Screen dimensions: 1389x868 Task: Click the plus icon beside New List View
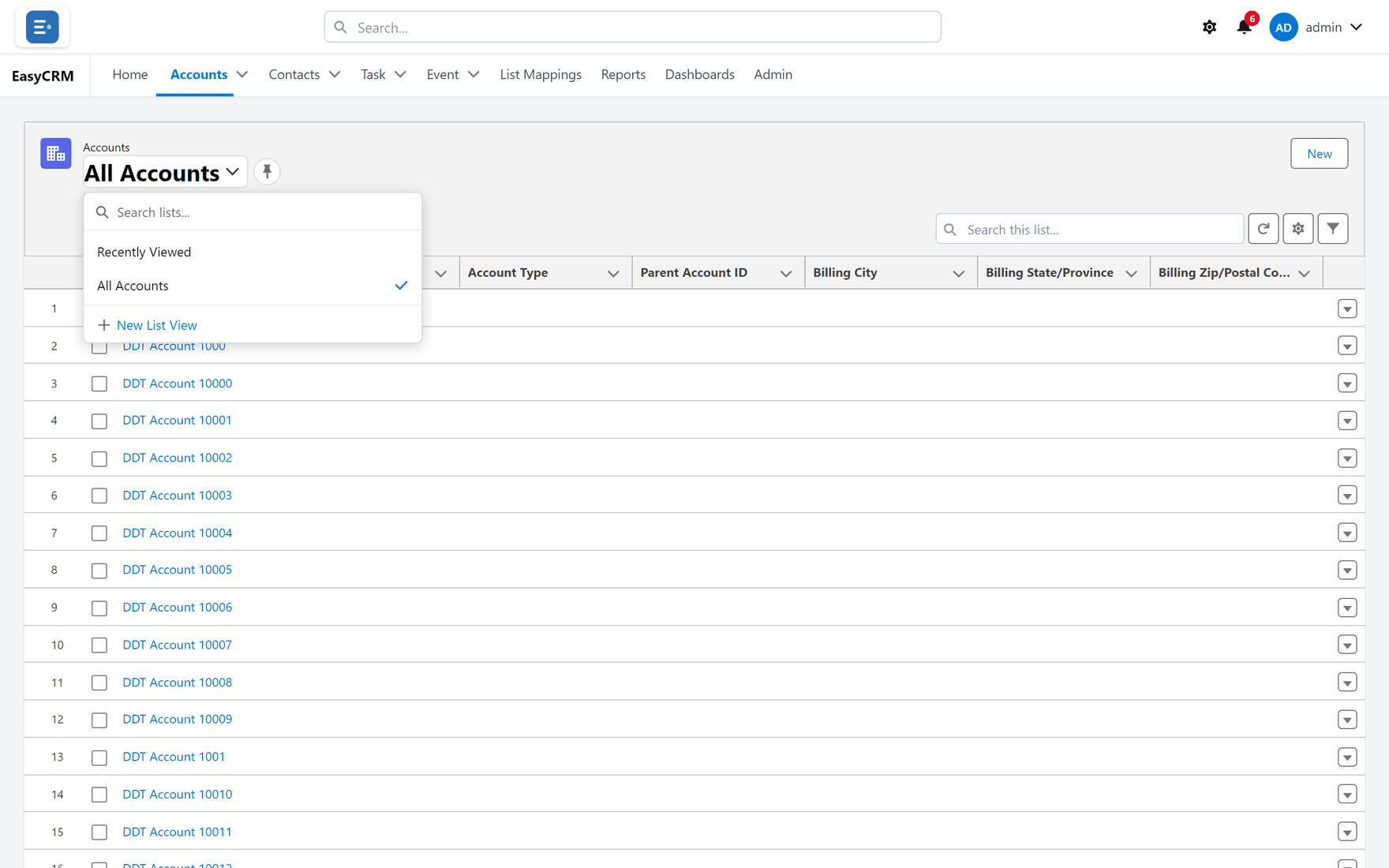click(x=103, y=325)
